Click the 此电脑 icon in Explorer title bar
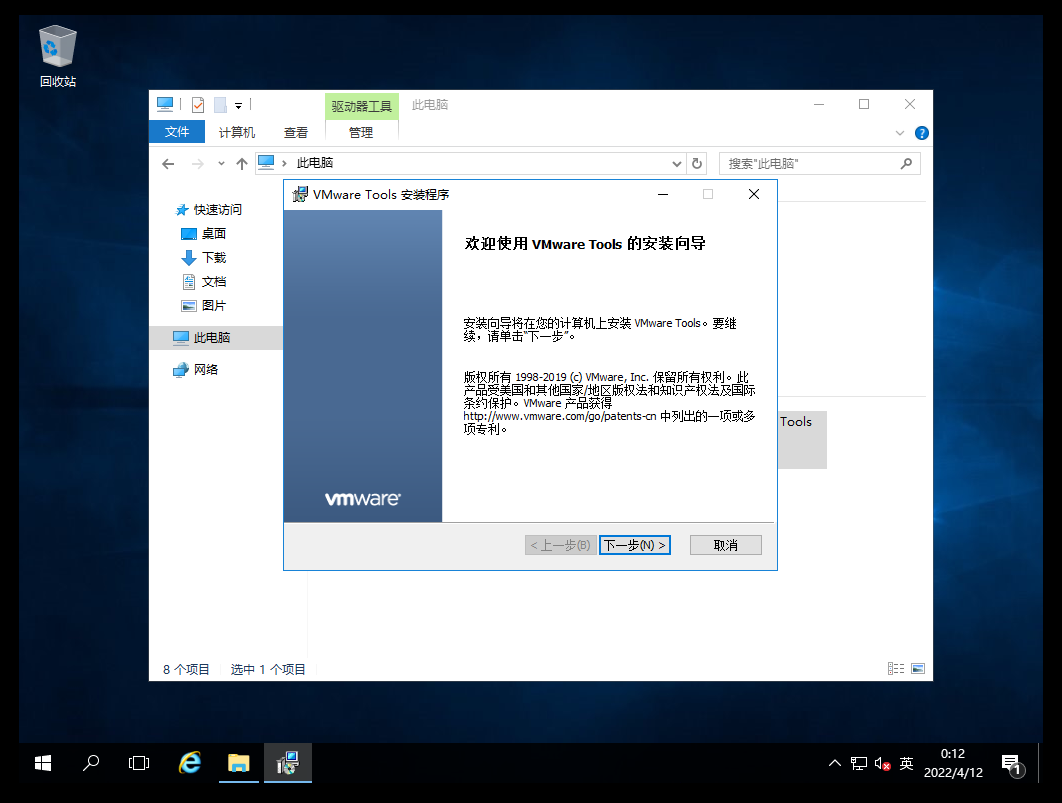The image size is (1062, 803). pos(165,104)
